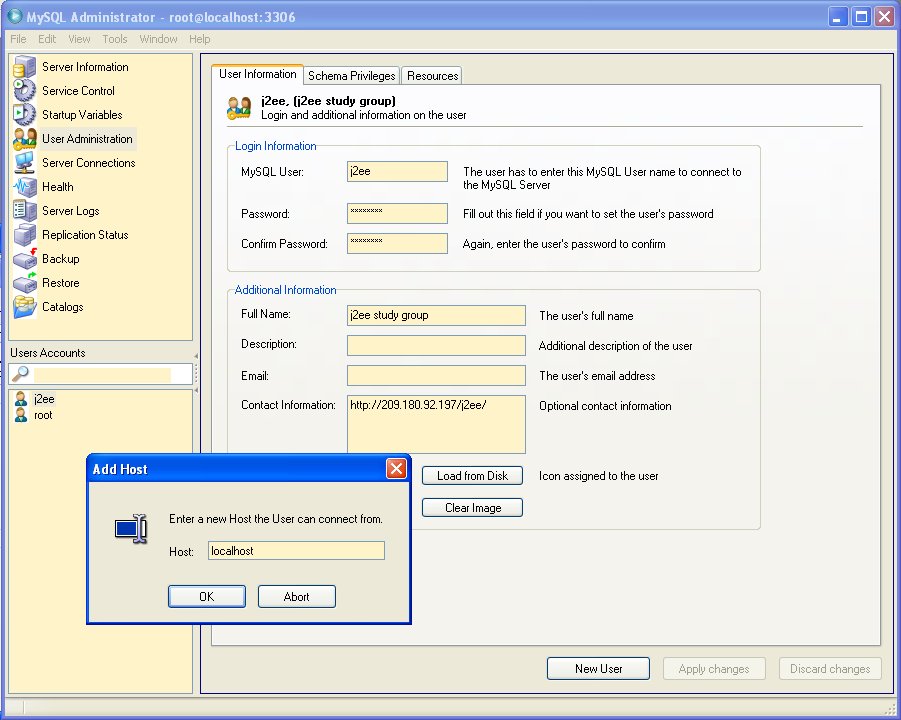Click the Clear Image button
901x720 pixels.
pos(472,507)
